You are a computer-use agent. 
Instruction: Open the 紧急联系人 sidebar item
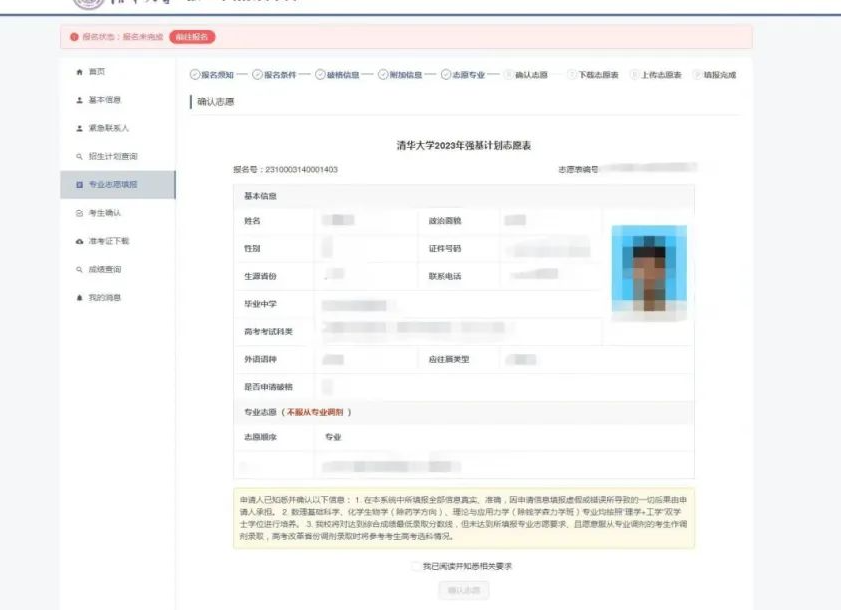pos(118,128)
